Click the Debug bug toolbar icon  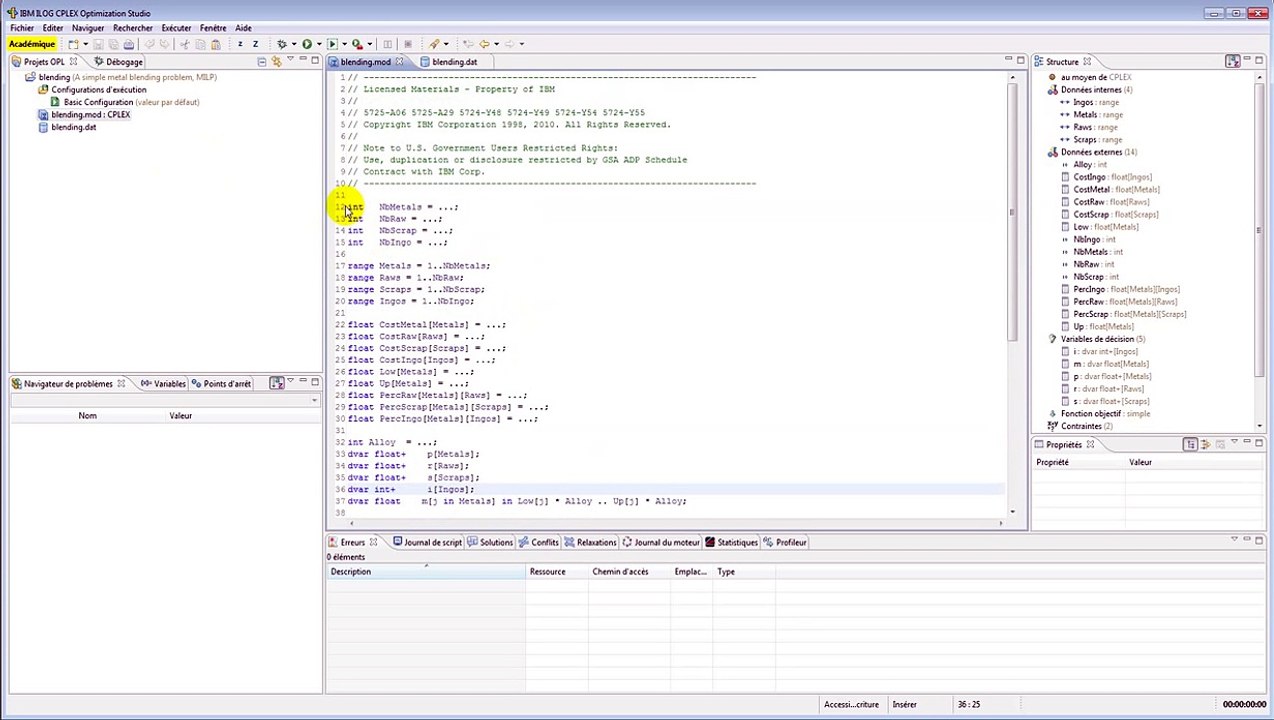tap(281, 44)
